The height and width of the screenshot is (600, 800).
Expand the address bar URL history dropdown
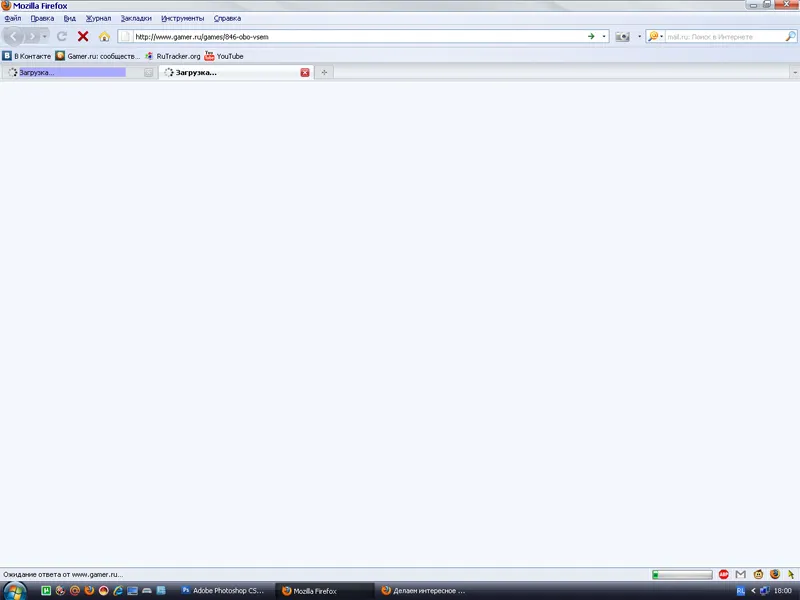click(604, 36)
